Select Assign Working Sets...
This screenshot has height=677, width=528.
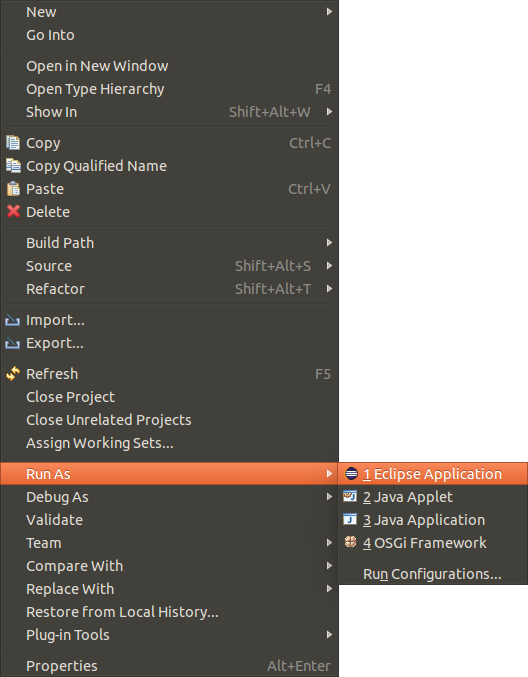[169, 443]
